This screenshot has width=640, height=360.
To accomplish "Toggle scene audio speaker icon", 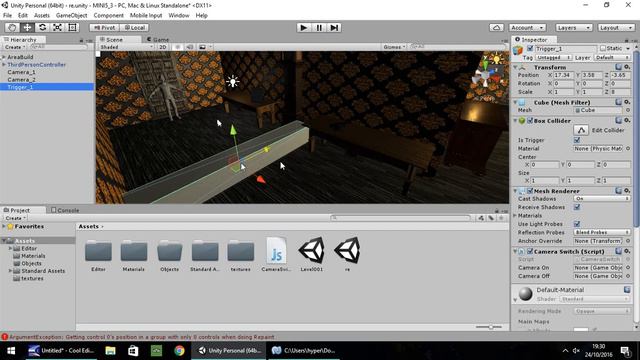I will [x=190, y=47].
